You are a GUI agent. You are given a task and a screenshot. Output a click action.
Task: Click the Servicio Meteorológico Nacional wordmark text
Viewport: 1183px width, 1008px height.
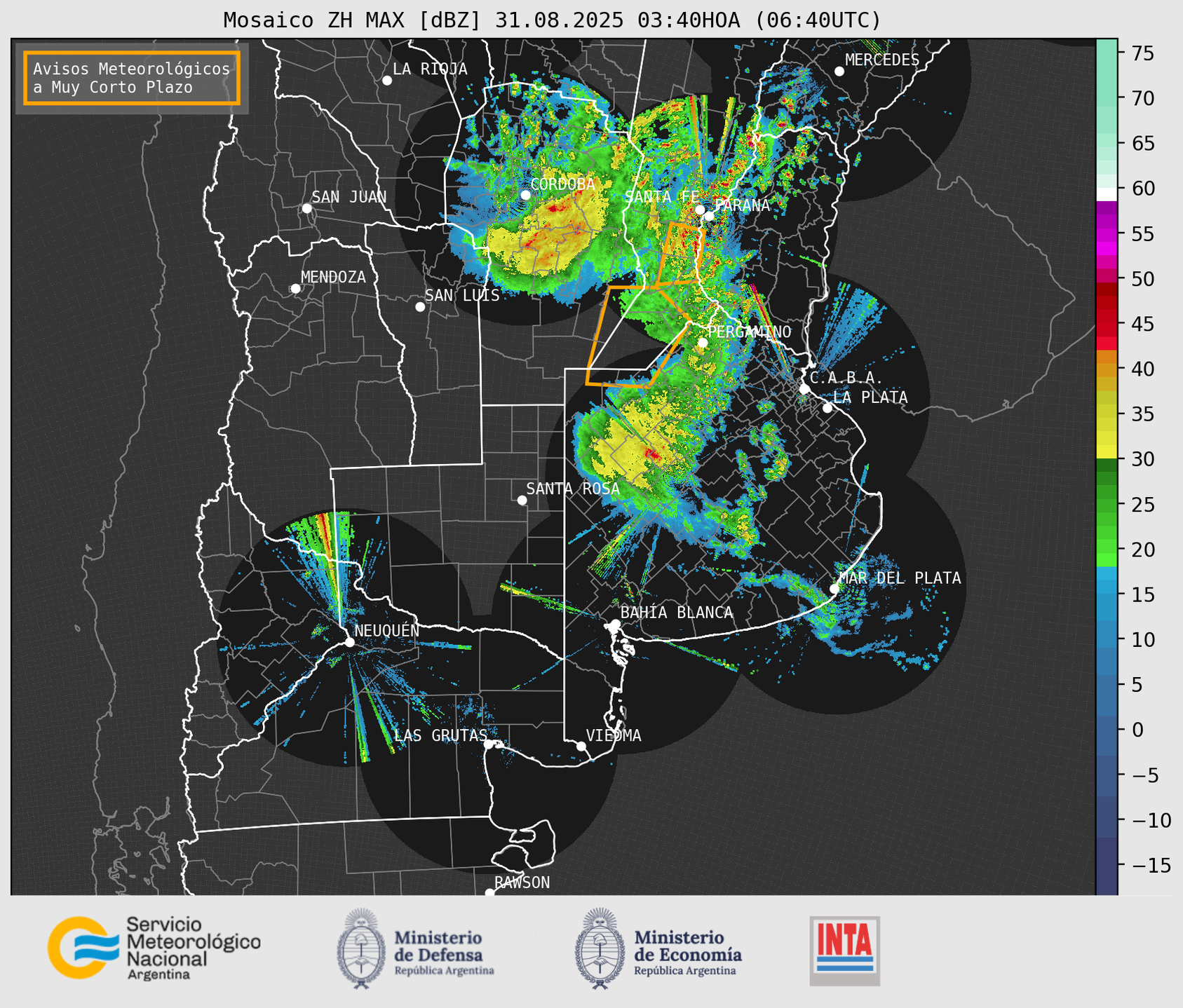coord(193,948)
